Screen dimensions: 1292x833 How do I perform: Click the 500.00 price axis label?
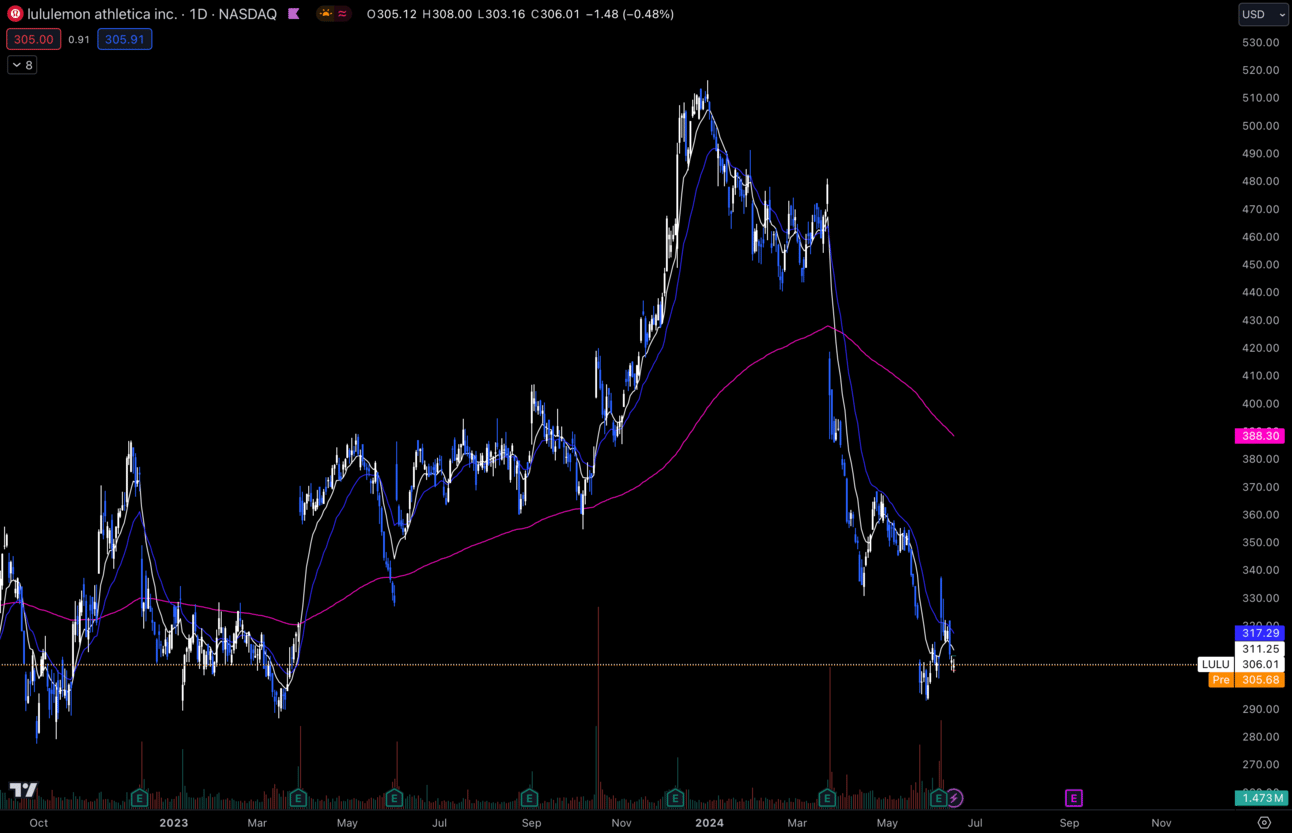(1260, 126)
